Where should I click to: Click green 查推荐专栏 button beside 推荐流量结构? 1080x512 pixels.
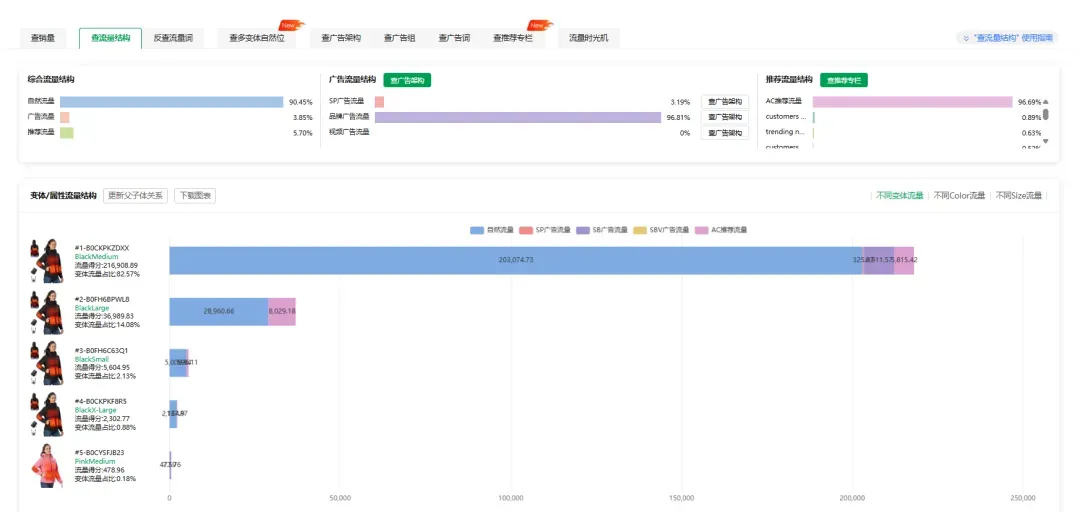(x=844, y=81)
